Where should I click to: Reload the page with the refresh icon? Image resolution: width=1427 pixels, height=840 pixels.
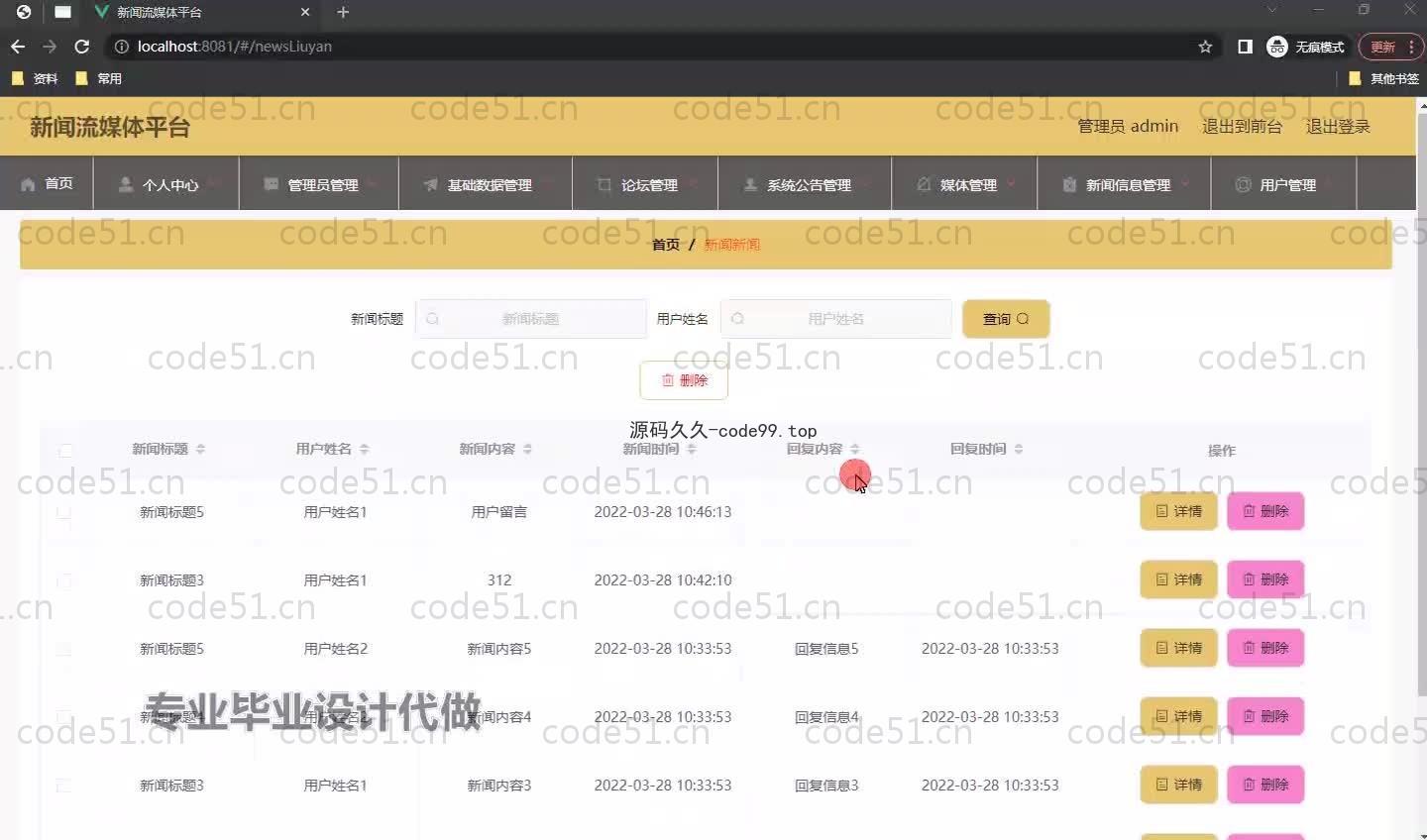[82, 47]
